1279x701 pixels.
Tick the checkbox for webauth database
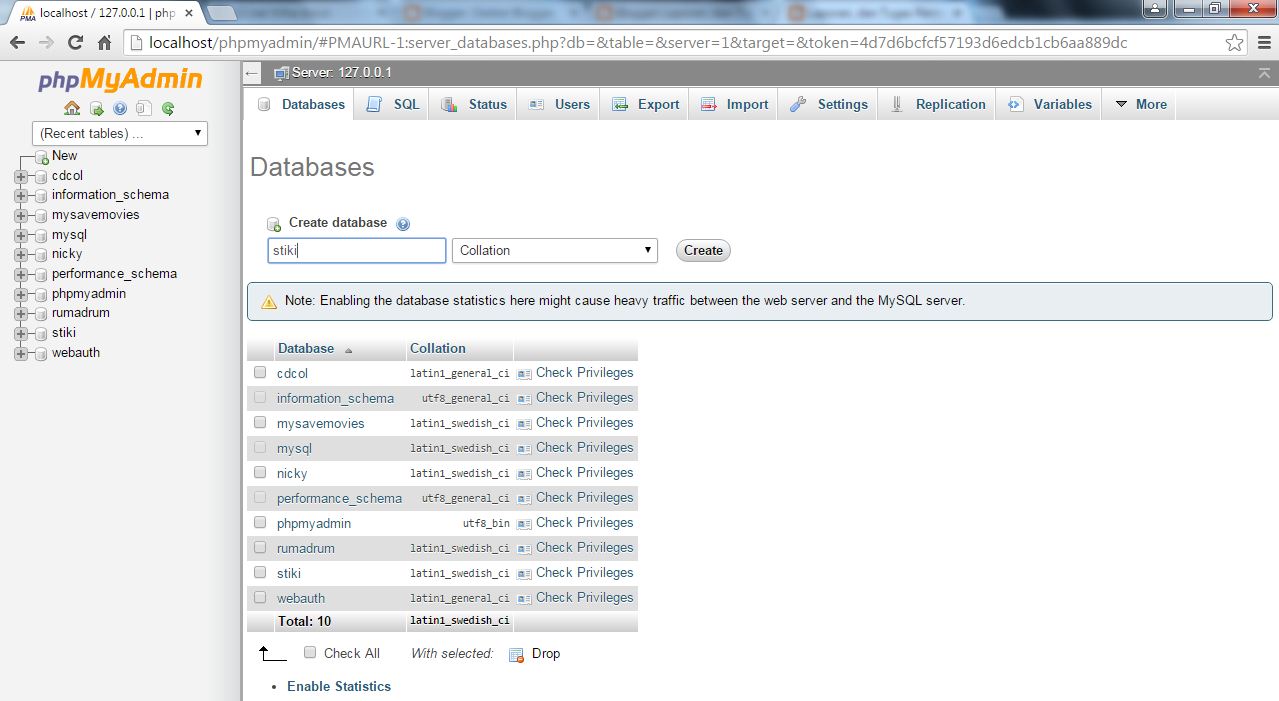(x=260, y=597)
